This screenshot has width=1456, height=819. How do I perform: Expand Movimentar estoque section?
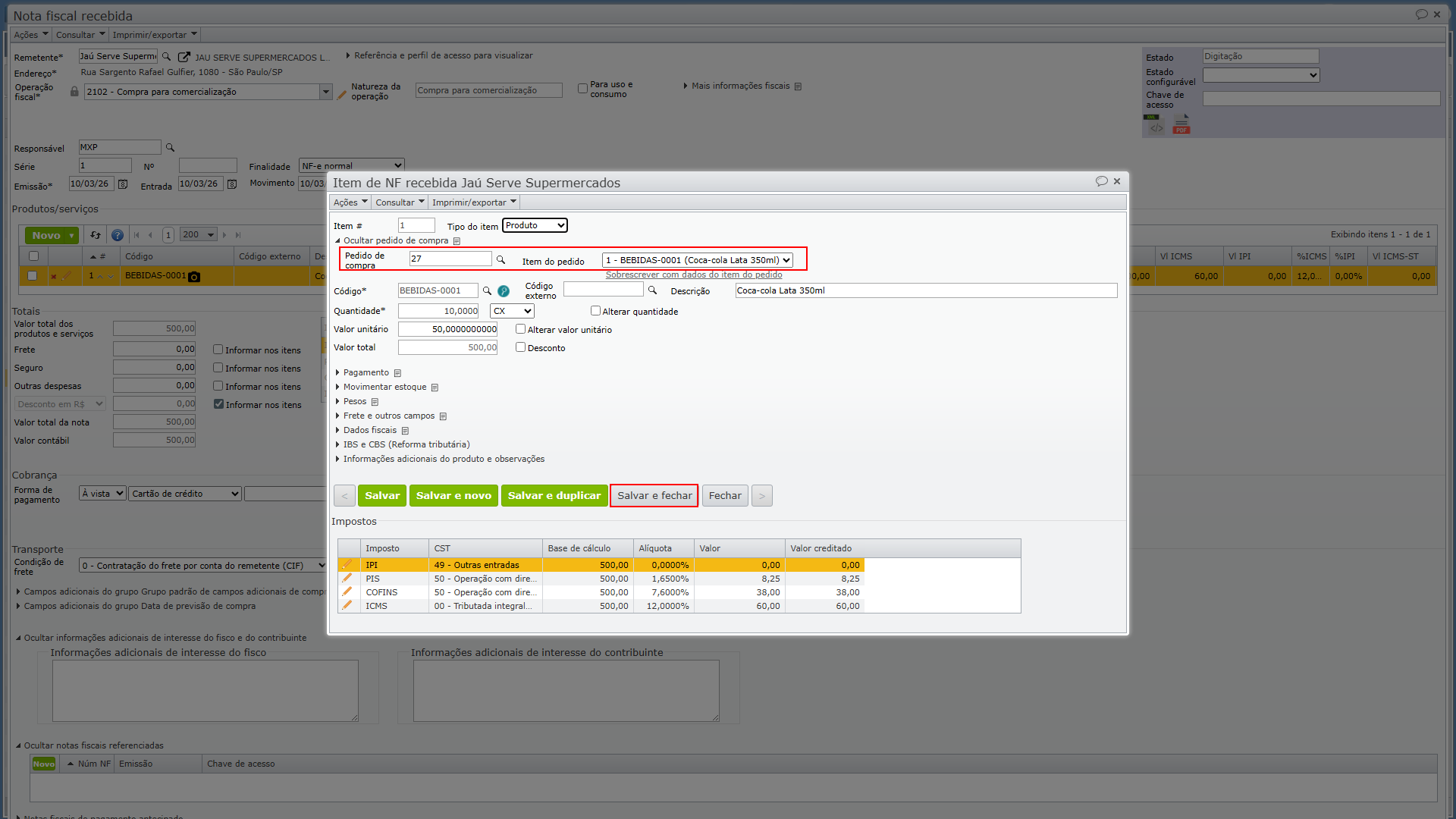point(384,387)
